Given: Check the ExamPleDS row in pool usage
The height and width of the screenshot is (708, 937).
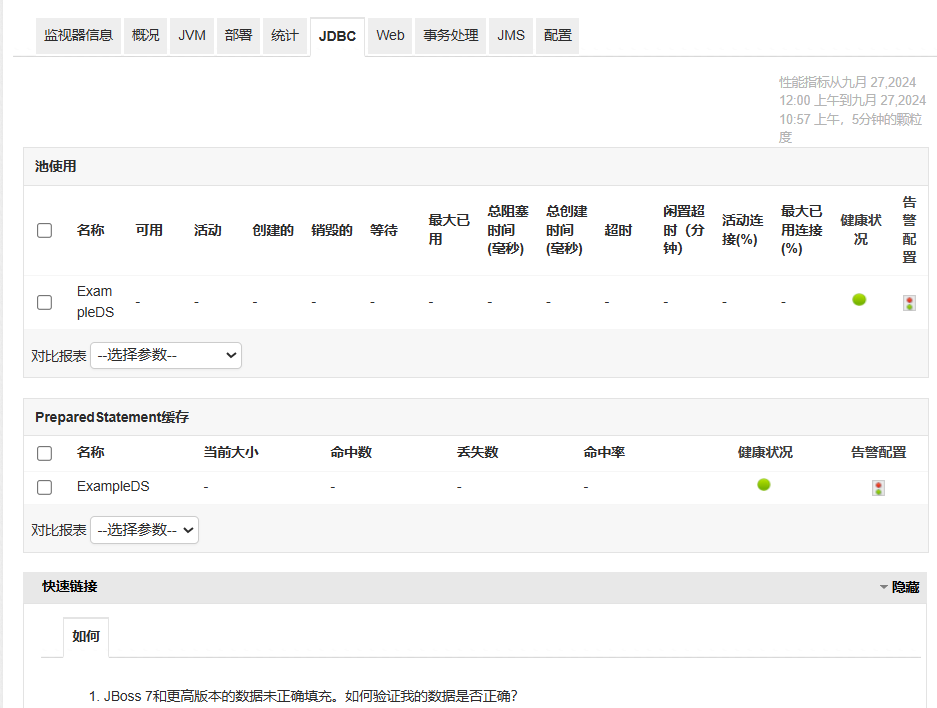Looking at the screenshot, I should pos(45,302).
